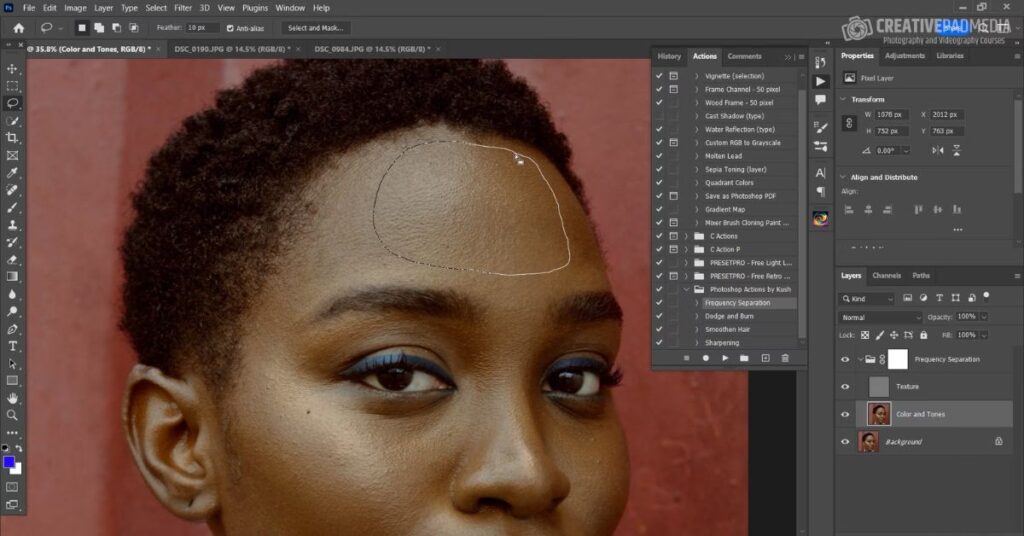Viewport: 1024px width, 536px height.
Task: Click Flip horizontal icon in Properties
Action: [x=937, y=150]
